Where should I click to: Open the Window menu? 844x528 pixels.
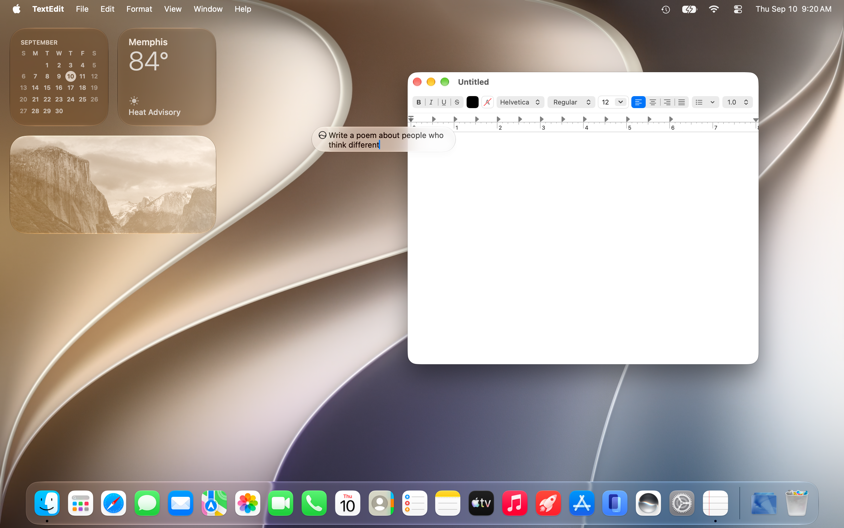(x=208, y=9)
